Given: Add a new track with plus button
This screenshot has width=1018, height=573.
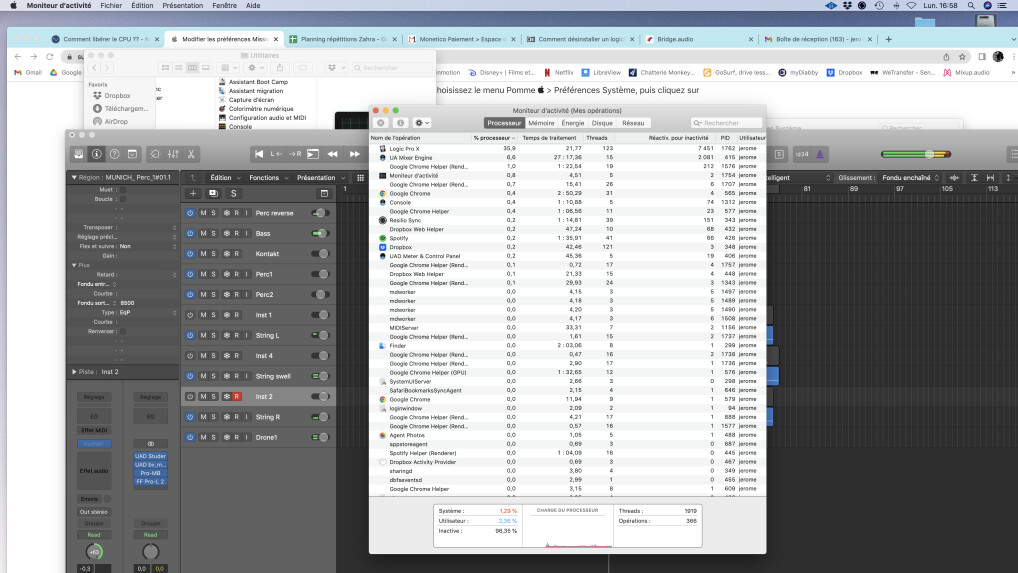Looking at the screenshot, I should point(193,193).
